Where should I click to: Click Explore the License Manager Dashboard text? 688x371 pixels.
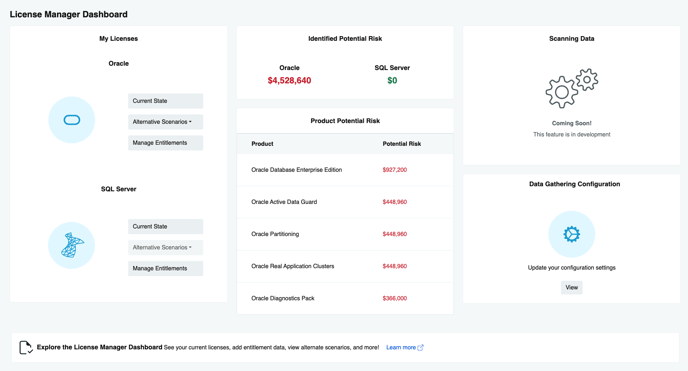pyautogui.click(x=99, y=347)
